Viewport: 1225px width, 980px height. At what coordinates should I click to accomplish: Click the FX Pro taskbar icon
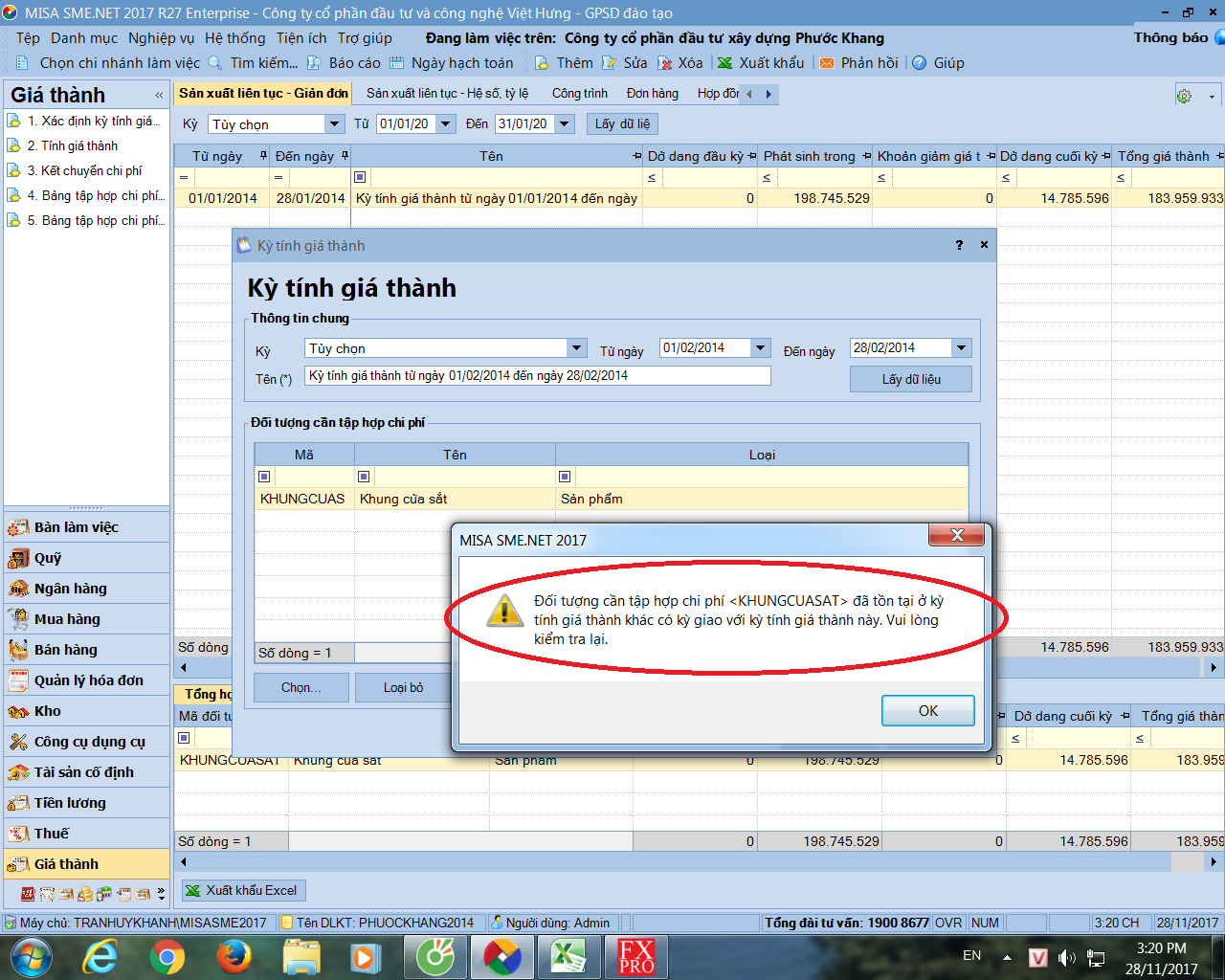[635, 956]
